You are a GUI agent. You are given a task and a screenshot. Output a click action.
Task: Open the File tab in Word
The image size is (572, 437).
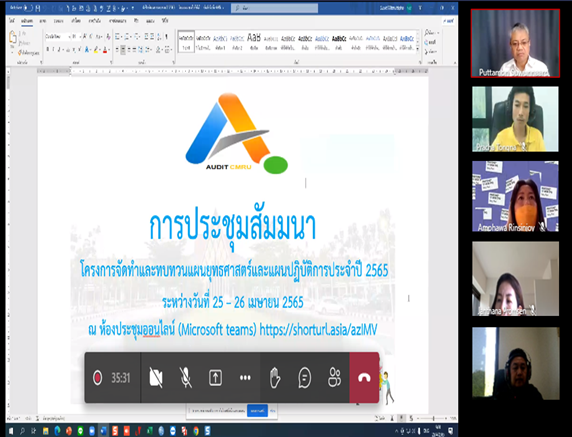[x=12, y=21]
